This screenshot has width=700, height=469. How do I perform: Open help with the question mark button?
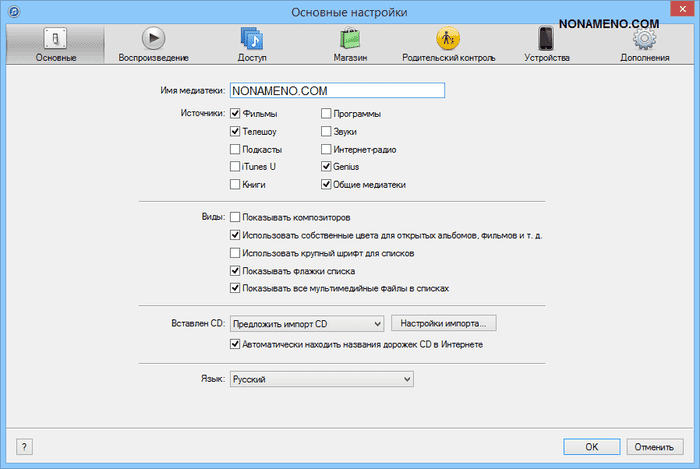point(24,446)
